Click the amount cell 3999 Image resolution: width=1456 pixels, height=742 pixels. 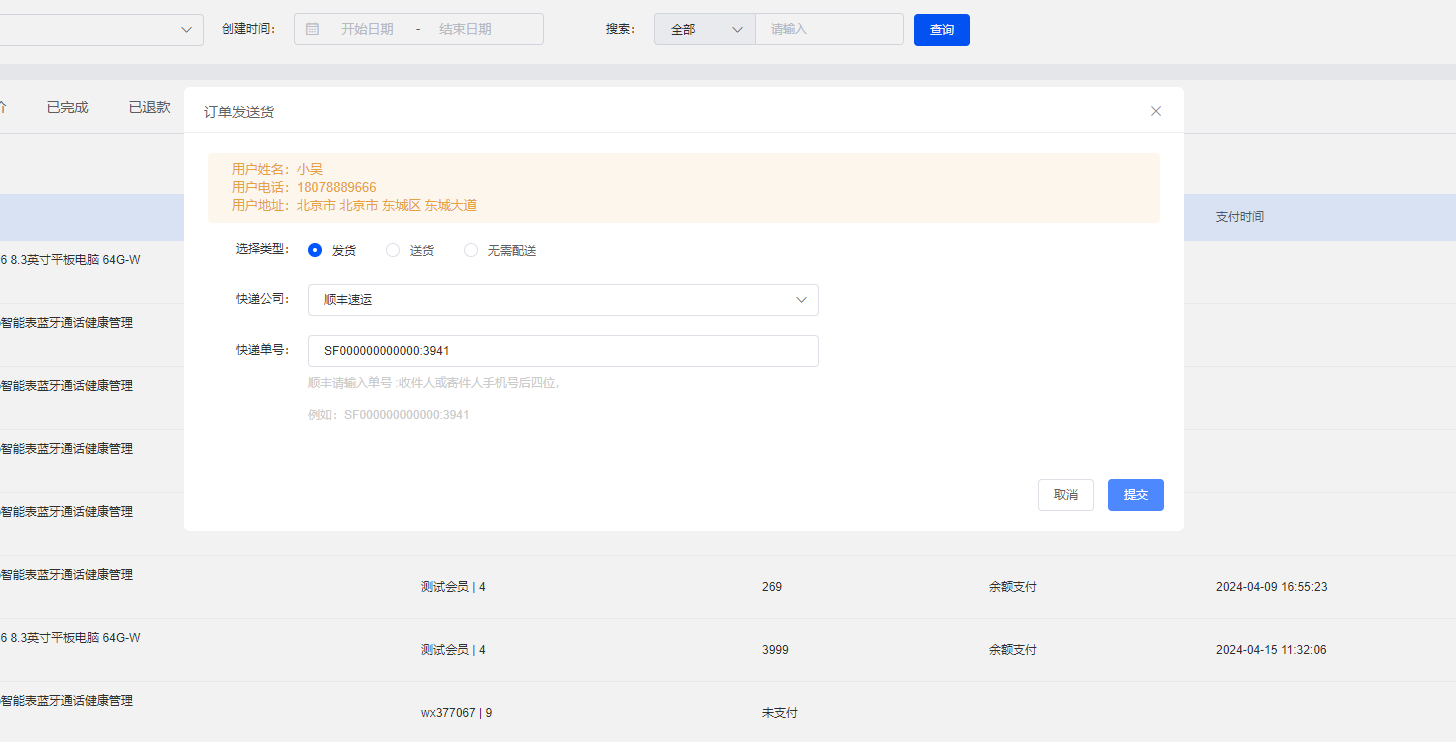pyautogui.click(x=775, y=650)
